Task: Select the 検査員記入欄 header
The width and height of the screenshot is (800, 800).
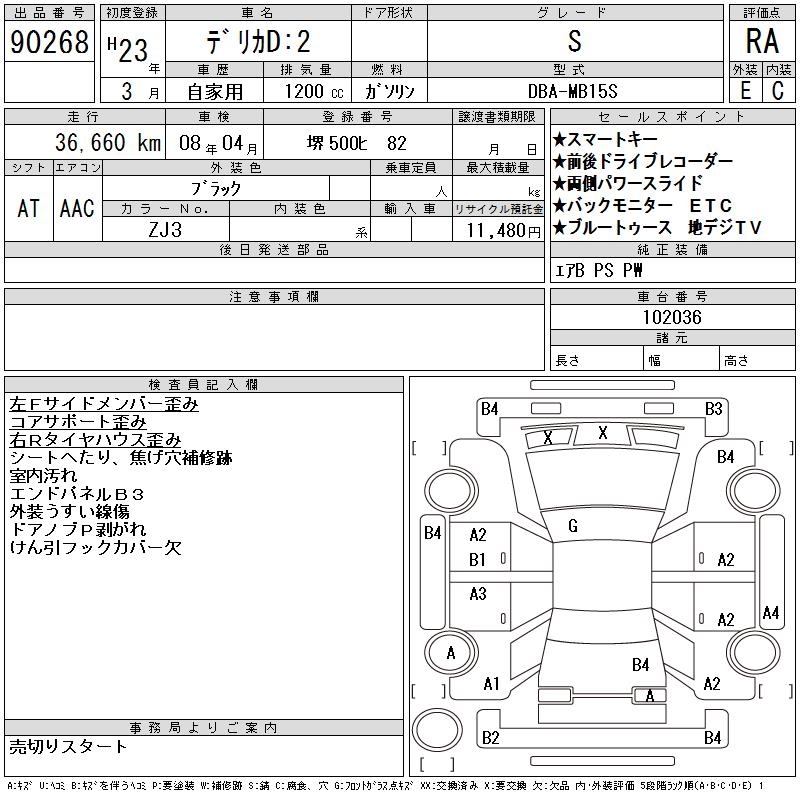Action: [x=203, y=384]
